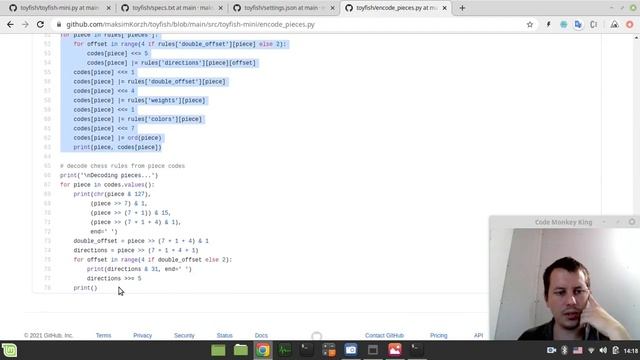The width and height of the screenshot is (640, 360).
Task: Open the gray window icon in taskbar
Action: 373,350
